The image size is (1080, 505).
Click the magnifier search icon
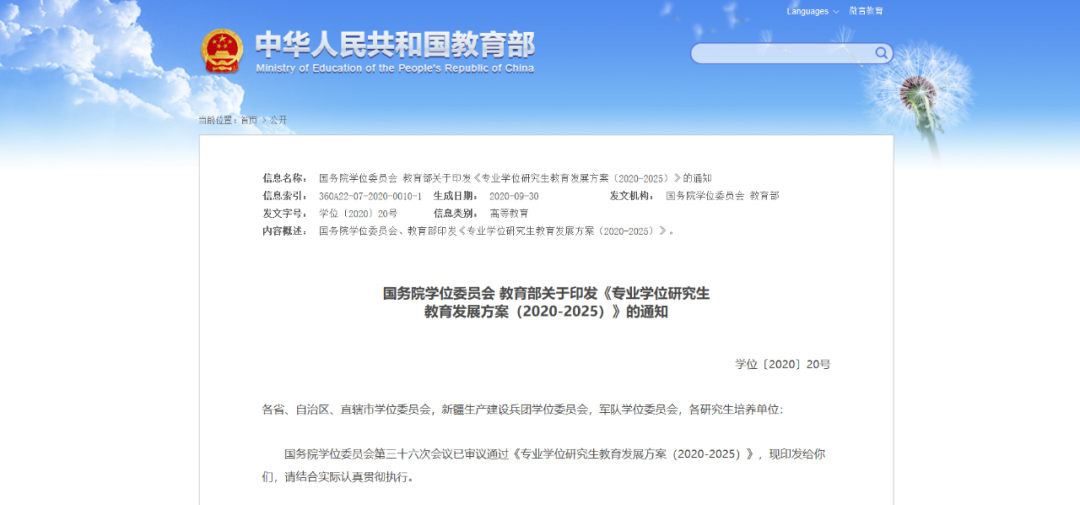881,53
